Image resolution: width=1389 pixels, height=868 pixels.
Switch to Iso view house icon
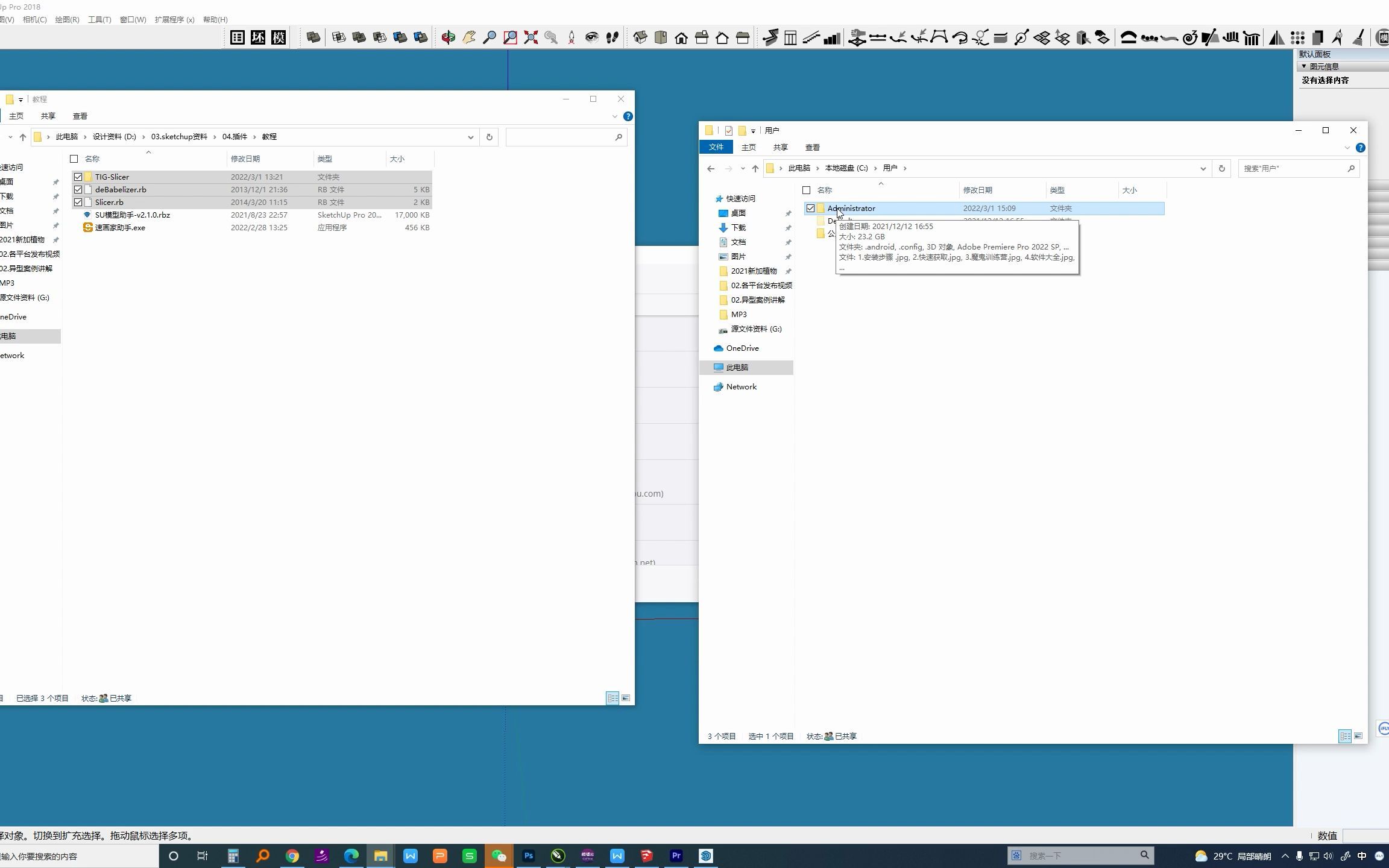coord(640,37)
